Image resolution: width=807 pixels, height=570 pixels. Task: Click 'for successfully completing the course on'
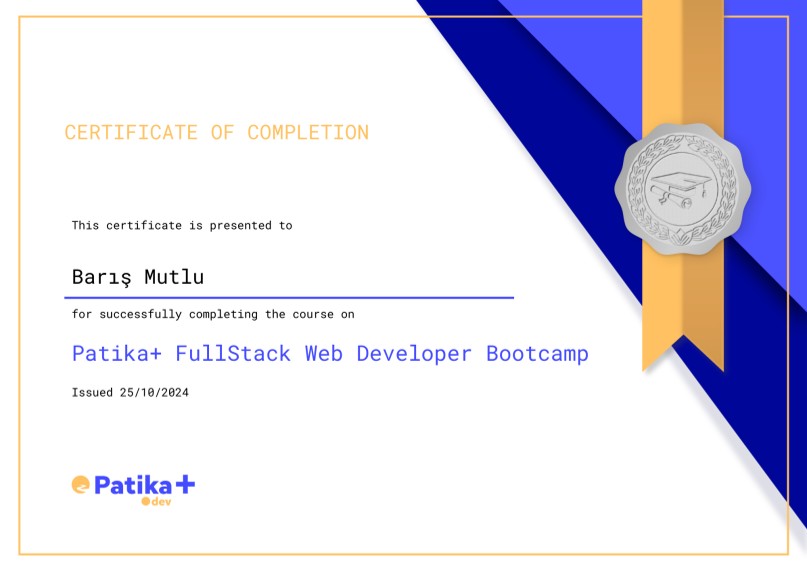coord(213,314)
